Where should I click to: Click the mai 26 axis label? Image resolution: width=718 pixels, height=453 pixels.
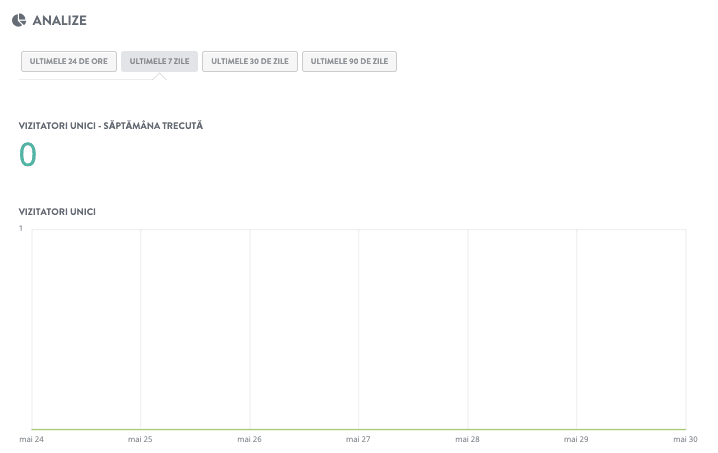click(x=250, y=439)
